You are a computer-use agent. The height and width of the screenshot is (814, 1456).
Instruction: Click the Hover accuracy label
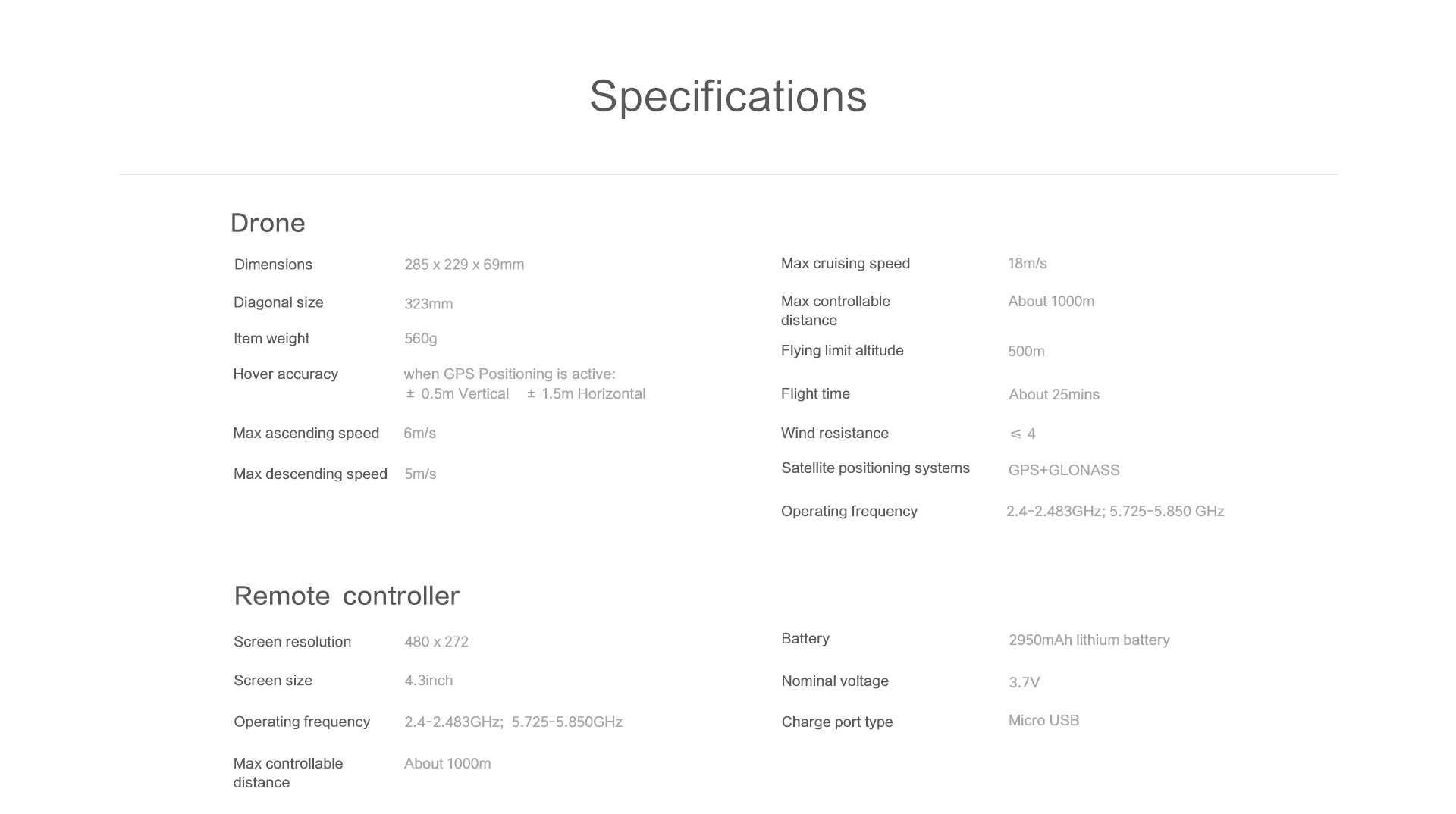pyautogui.click(x=285, y=374)
